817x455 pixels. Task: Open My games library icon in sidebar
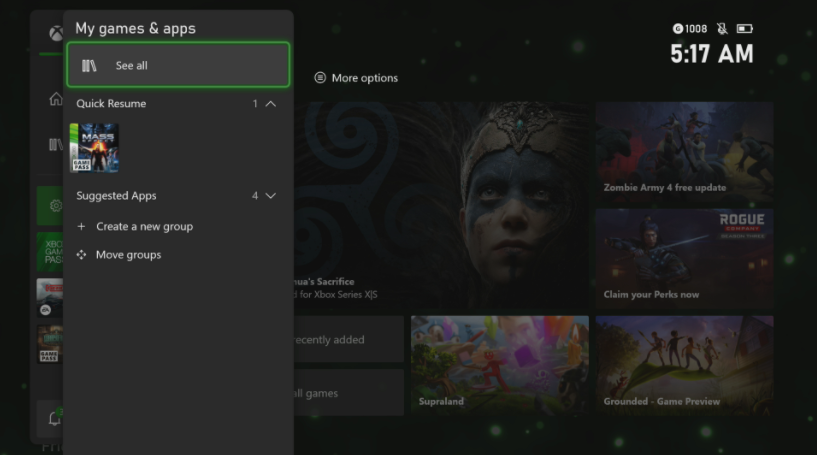pyautogui.click(x=55, y=144)
